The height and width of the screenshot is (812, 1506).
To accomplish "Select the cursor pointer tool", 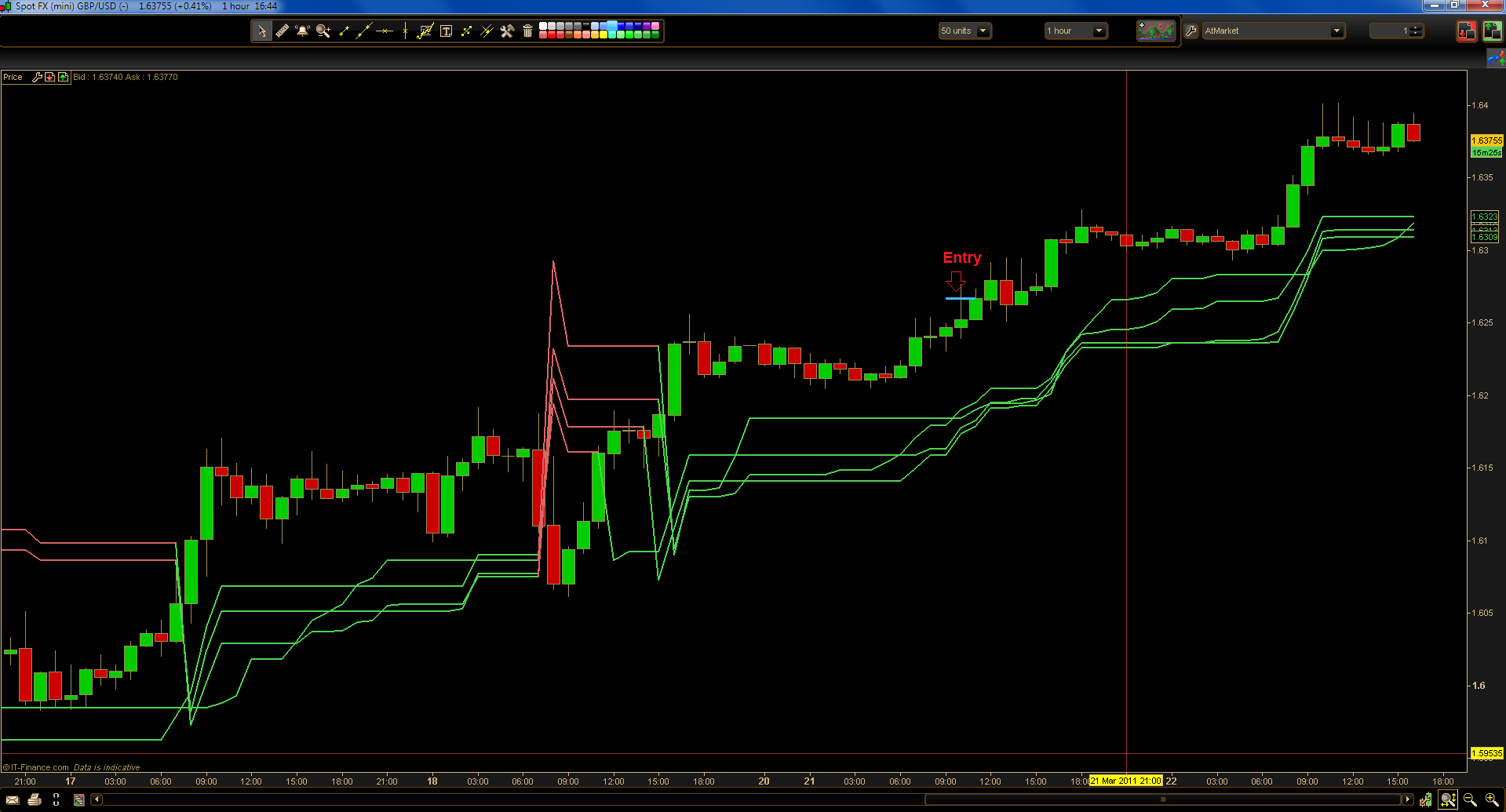I will tap(262, 31).
